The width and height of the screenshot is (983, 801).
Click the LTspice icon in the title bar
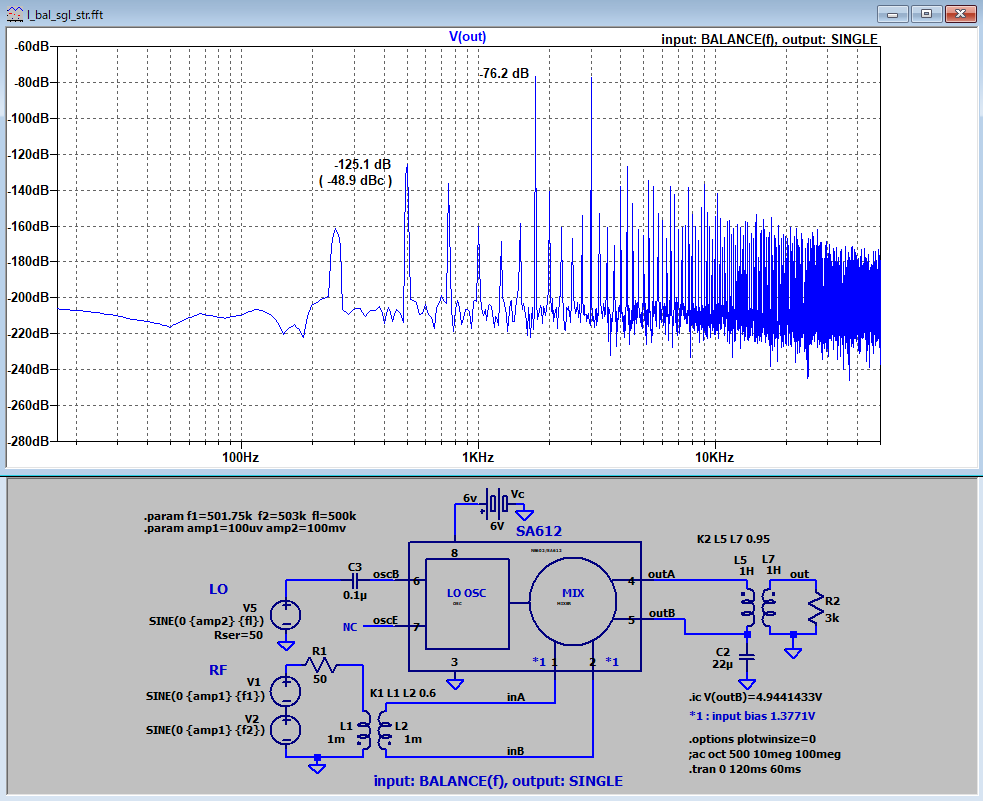(14, 14)
